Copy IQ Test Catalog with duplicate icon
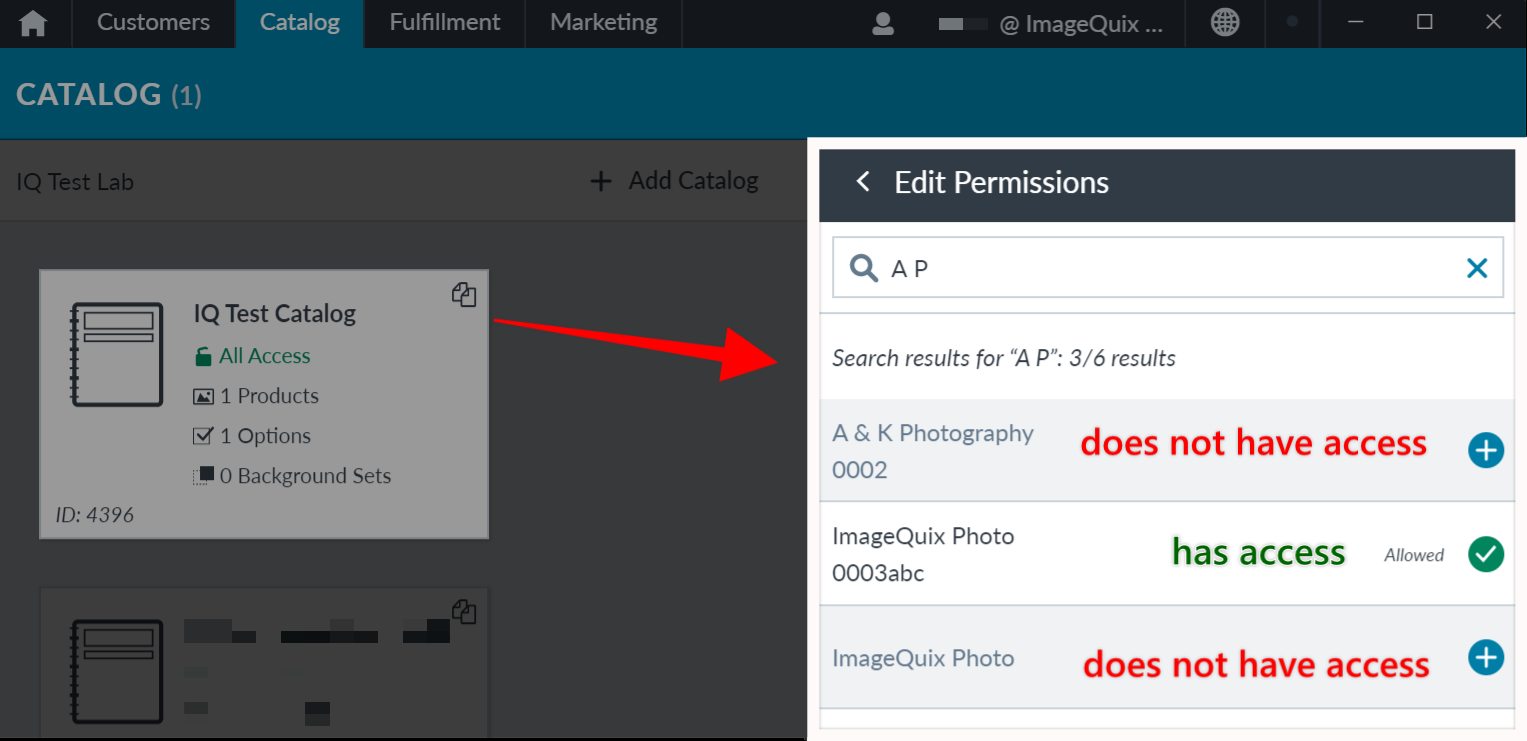 464,294
